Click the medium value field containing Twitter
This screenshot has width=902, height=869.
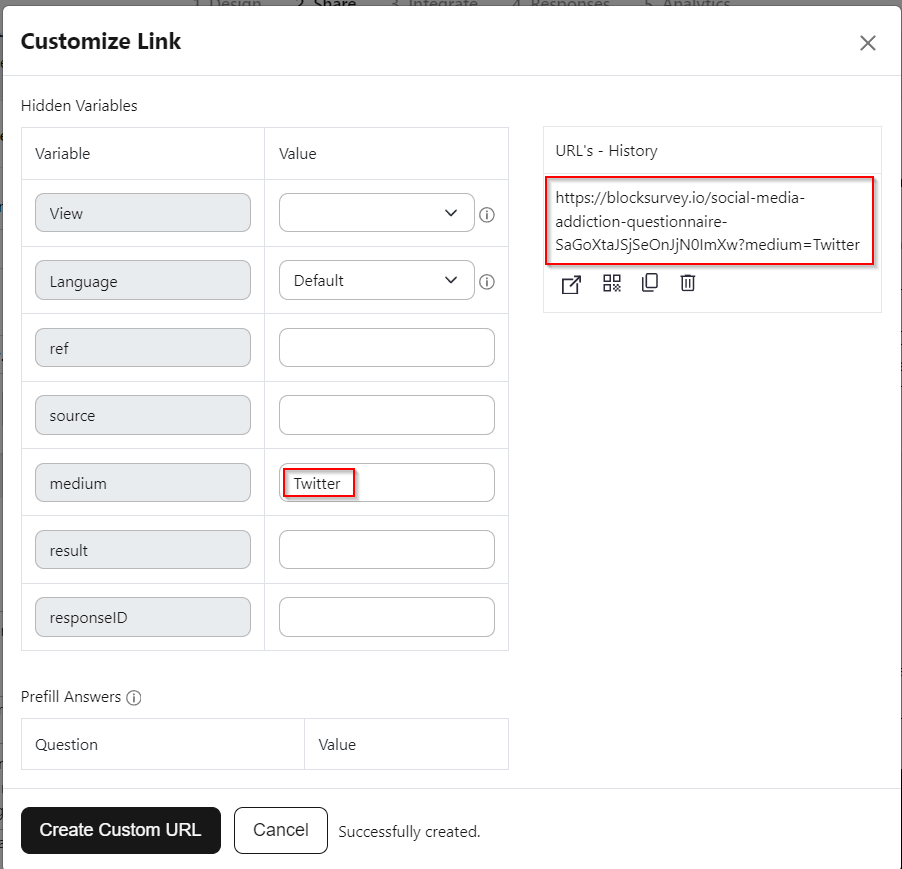(x=387, y=483)
